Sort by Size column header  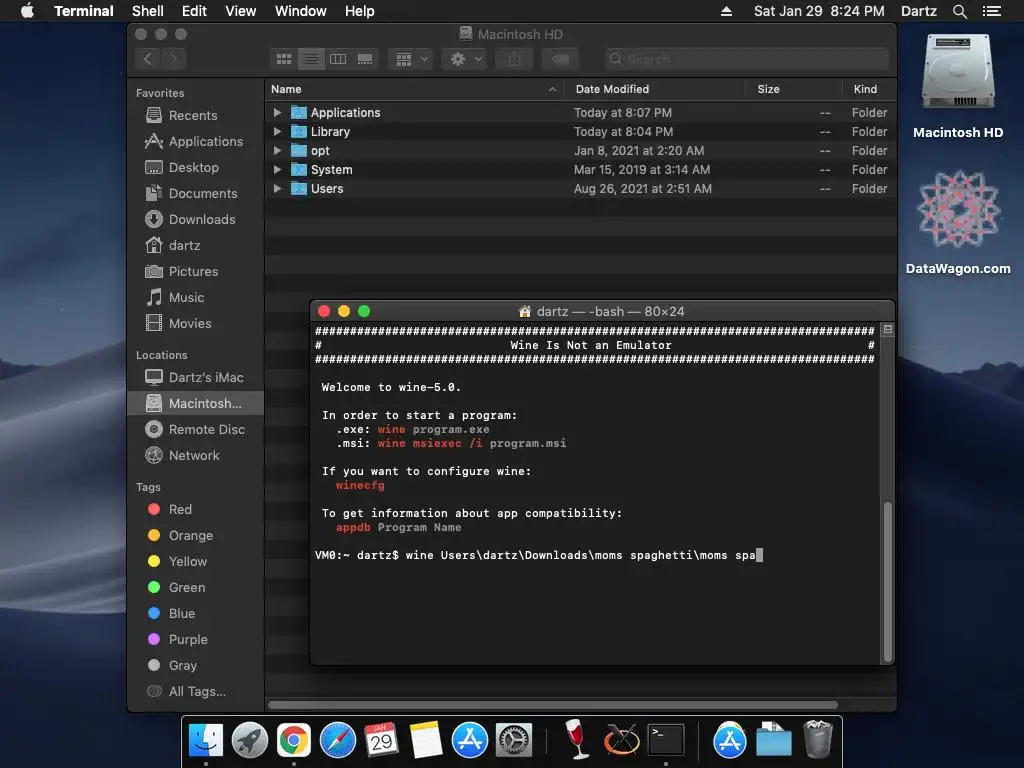tap(793, 89)
